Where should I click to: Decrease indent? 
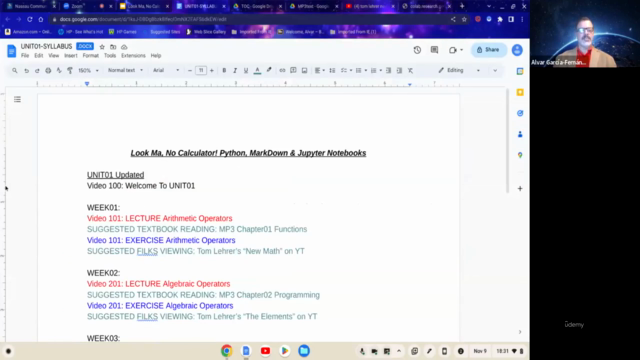388,71
